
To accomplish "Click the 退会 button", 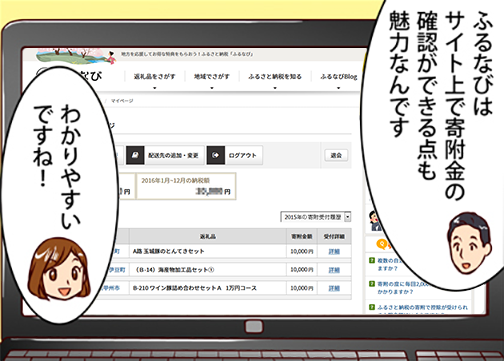I will 336,155.
